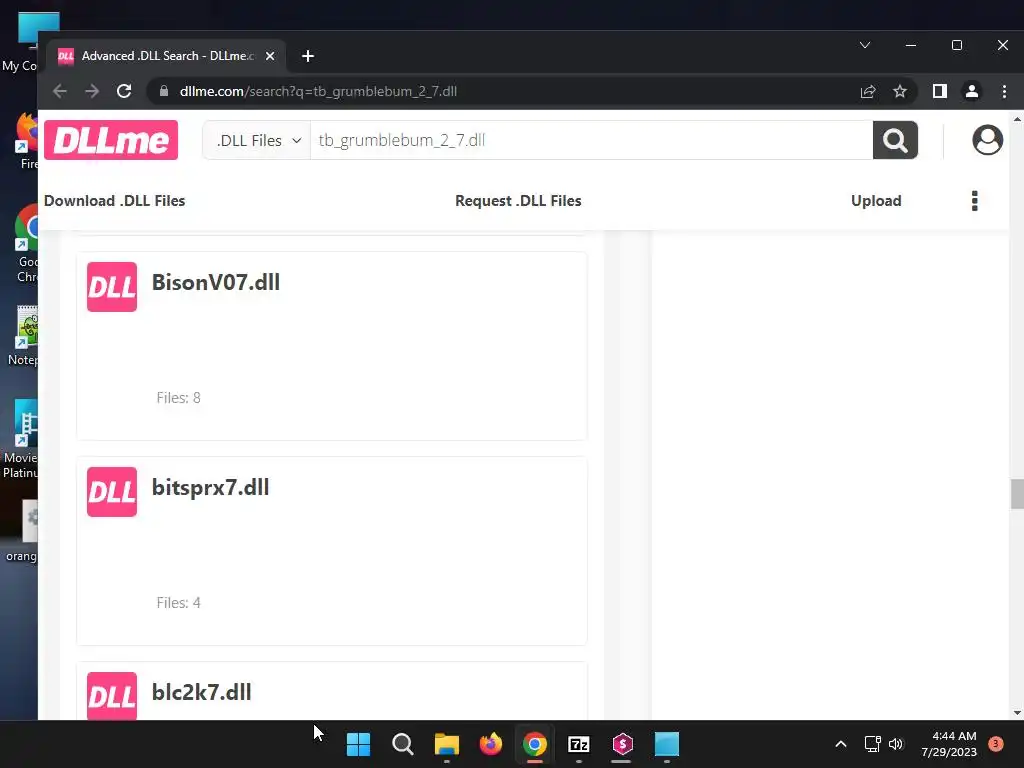Open the volume control in tray
This screenshot has height=768, width=1024.
click(896, 744)
